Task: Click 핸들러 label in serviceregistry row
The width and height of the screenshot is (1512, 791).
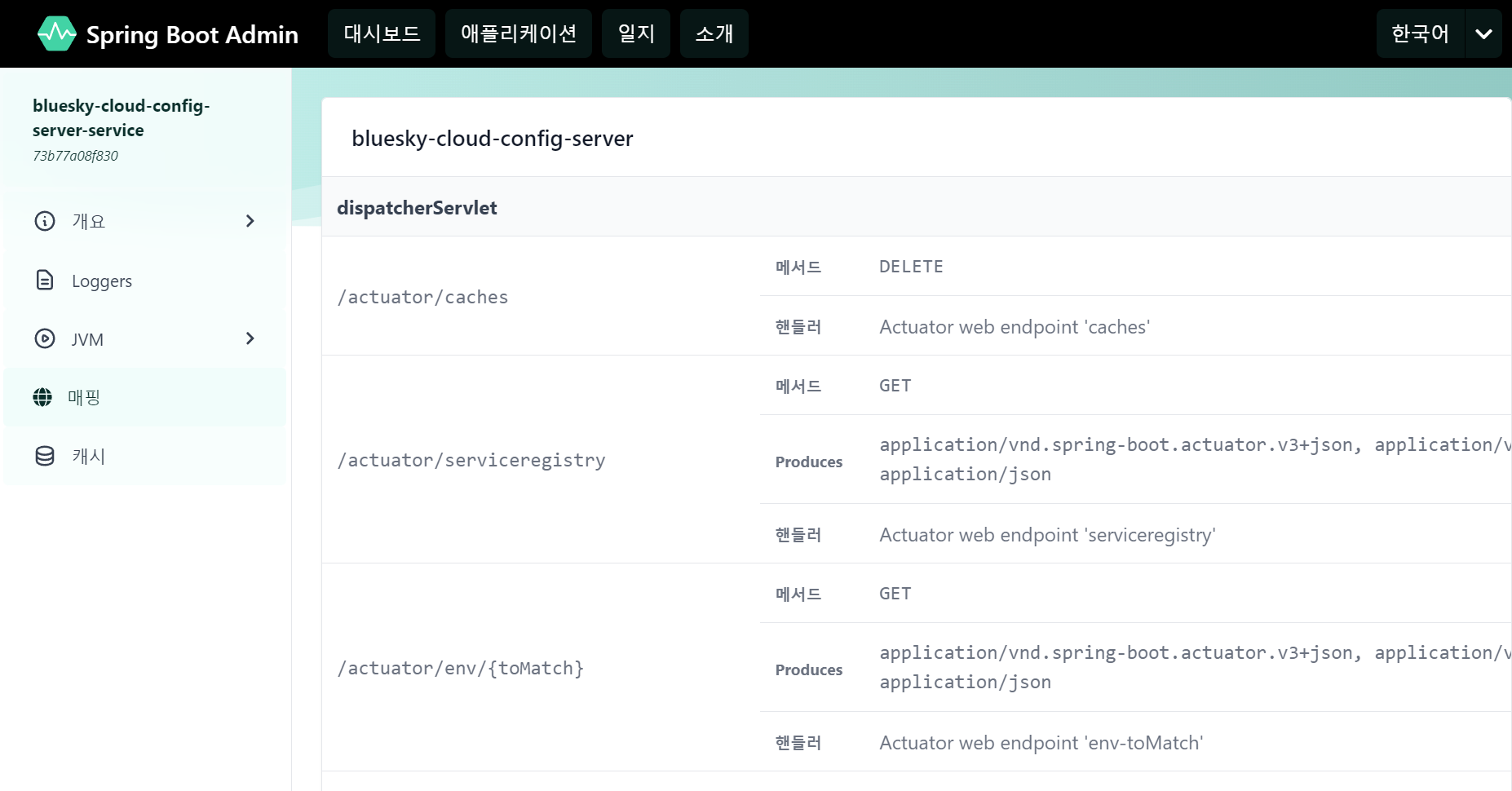Action: pyautogui.click(x=798, y=535)
